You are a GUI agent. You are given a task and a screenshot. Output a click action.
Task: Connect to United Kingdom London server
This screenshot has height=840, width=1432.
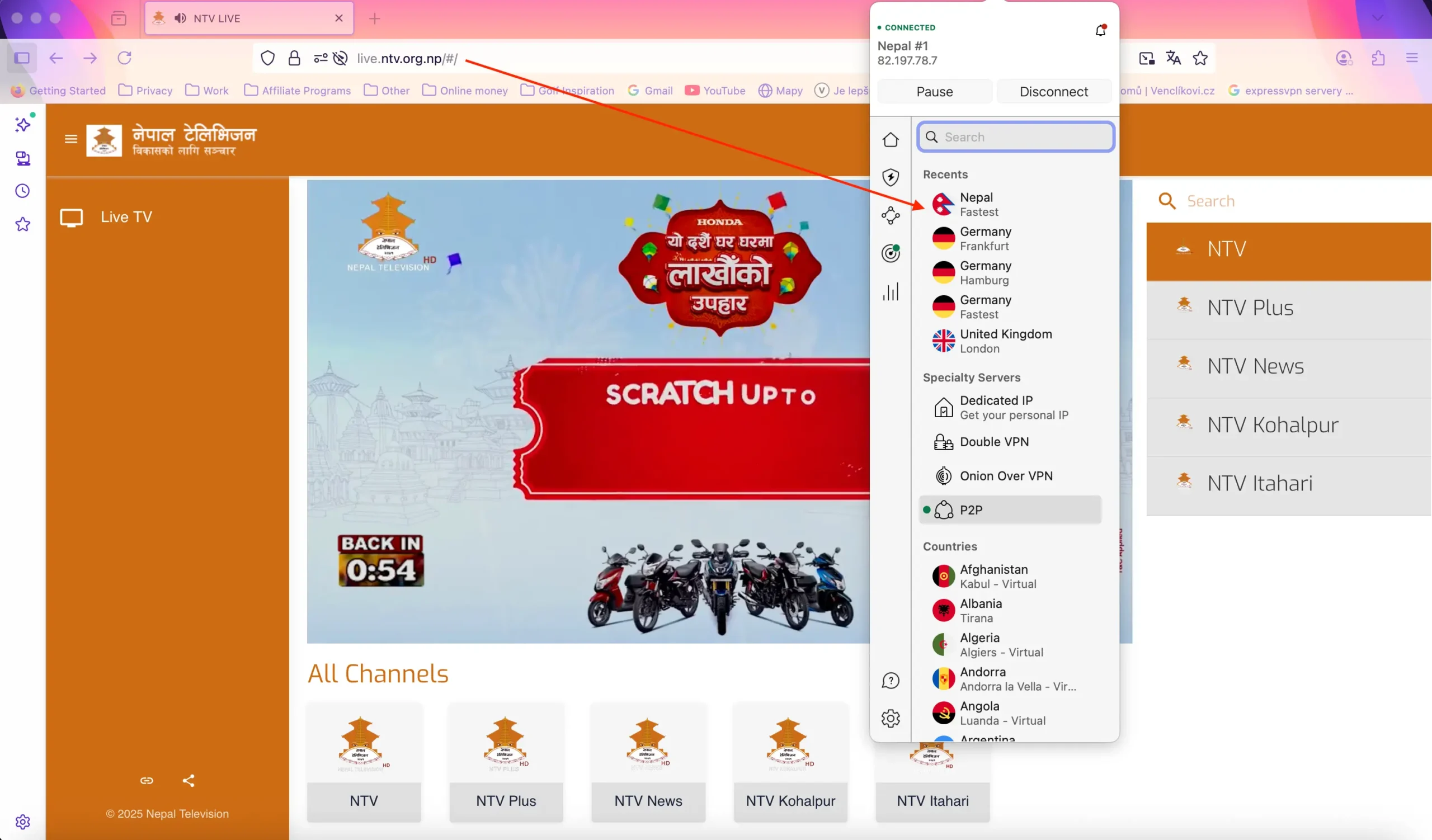click(x=1010, y=341)
